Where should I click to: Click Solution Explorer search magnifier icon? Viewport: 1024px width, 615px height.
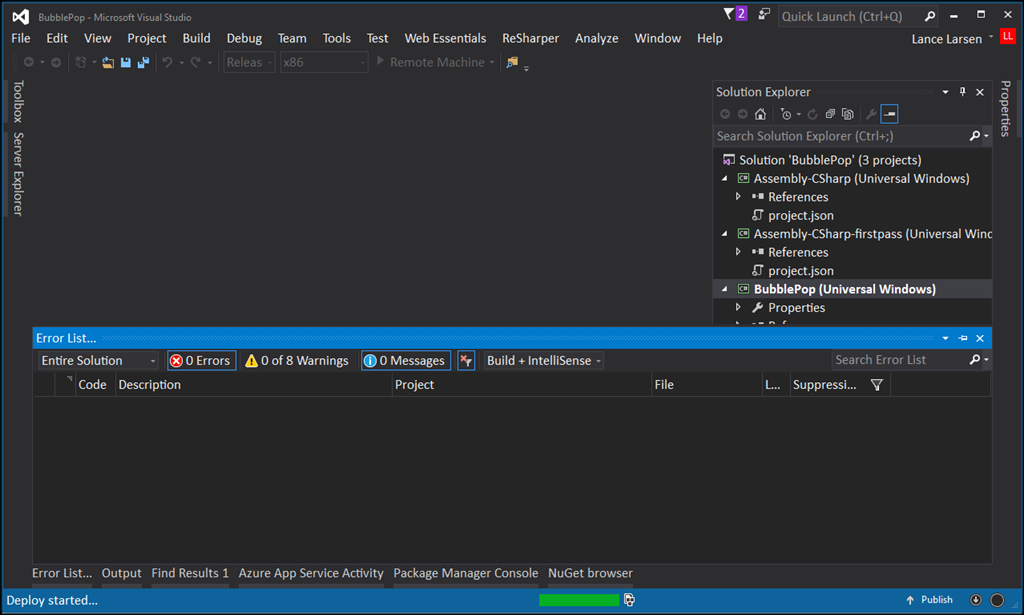click(975, 136)
